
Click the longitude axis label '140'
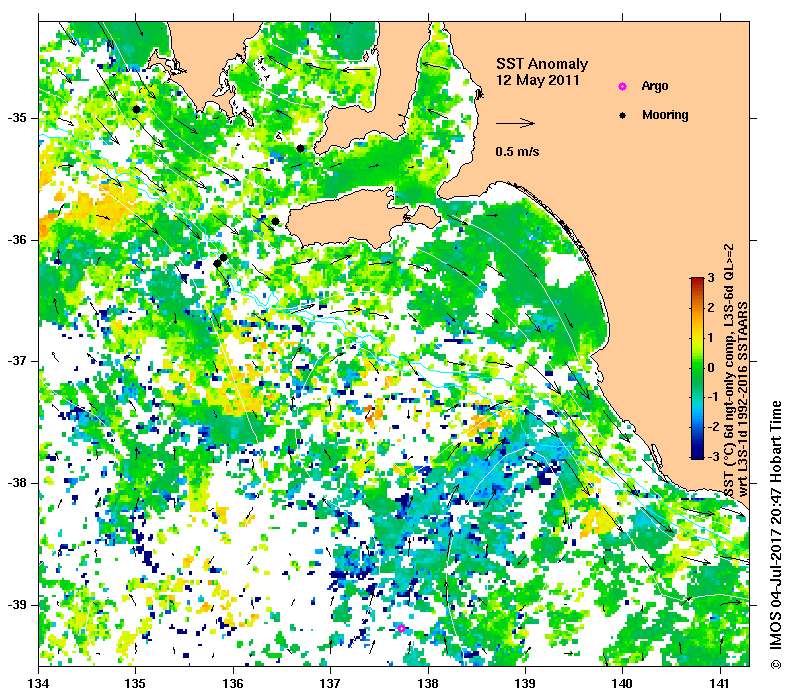coord(622,684)
